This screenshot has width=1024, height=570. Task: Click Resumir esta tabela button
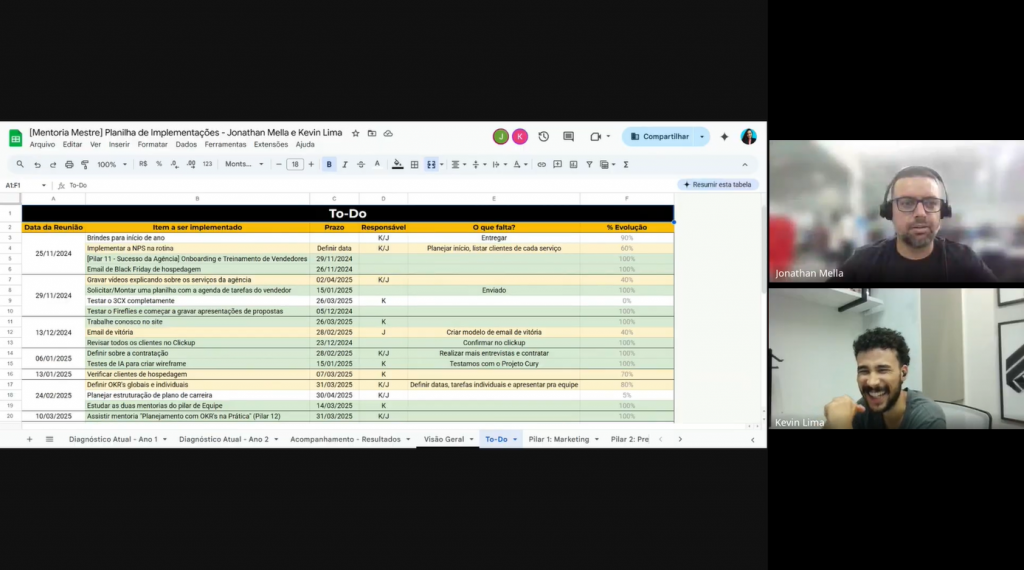point(718,184)
